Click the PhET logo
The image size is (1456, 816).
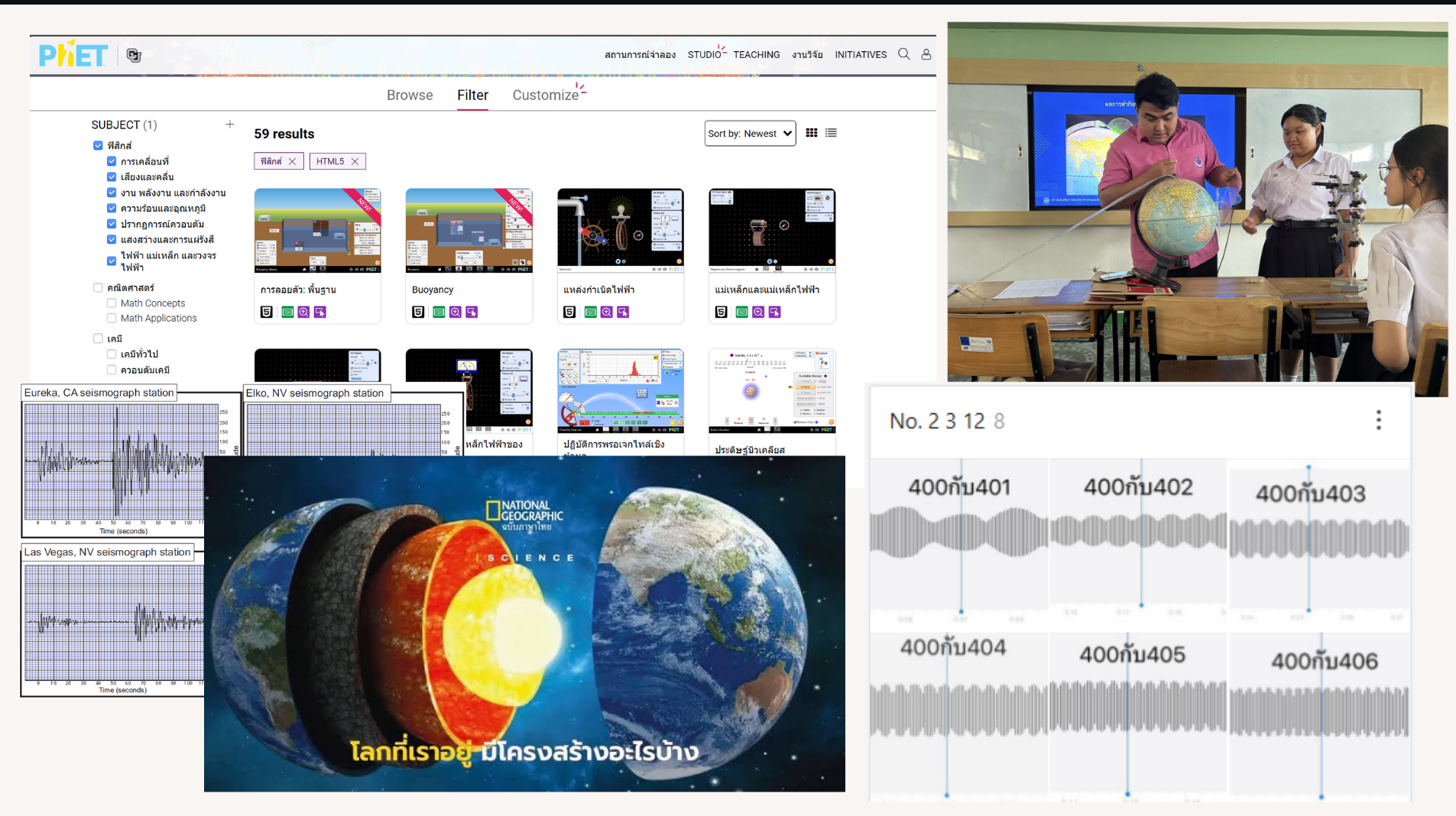pyautogui.click(x=73, y=55)
